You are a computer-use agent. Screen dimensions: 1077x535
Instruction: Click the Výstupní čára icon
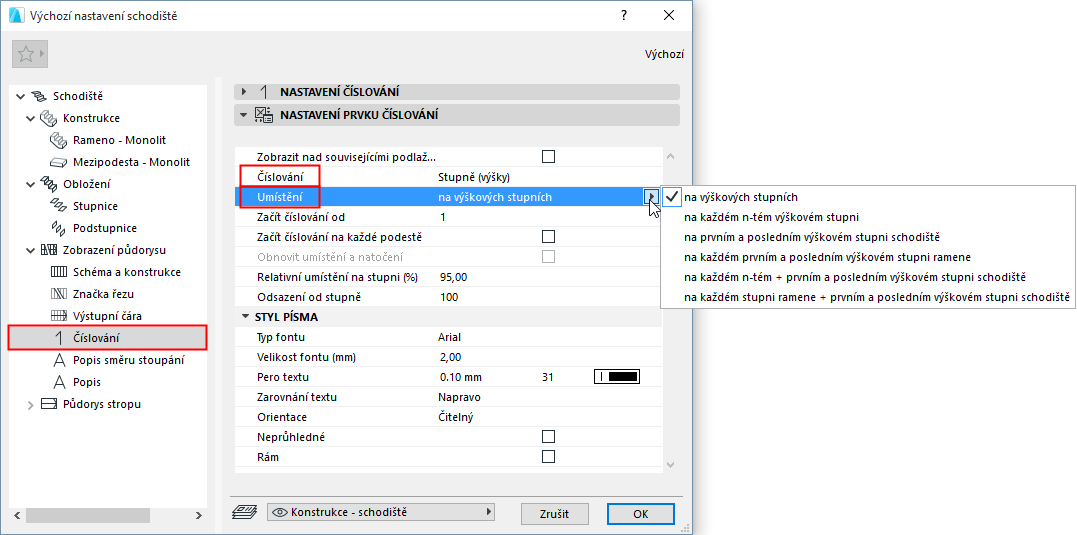58,316
